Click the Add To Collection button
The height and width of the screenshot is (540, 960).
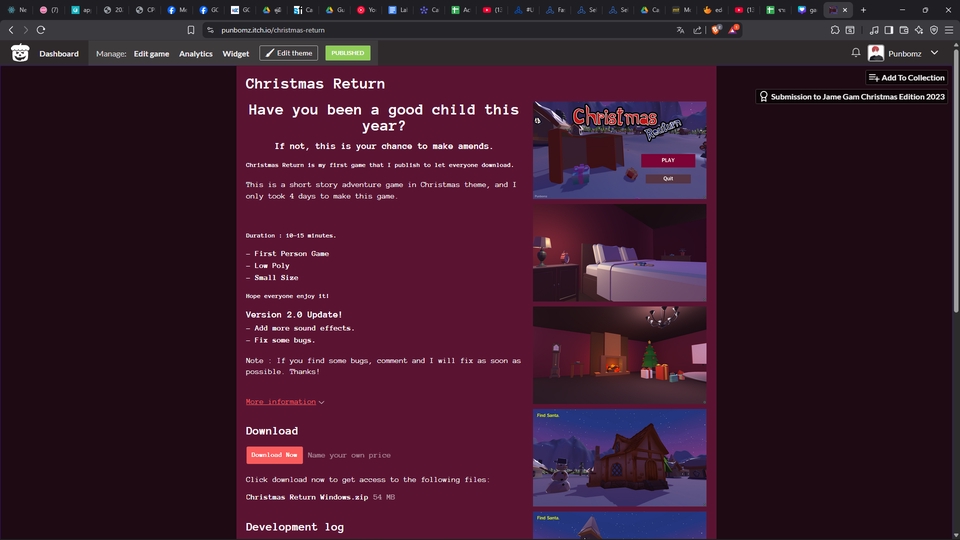pyautogui.click(x=906, y=78)
